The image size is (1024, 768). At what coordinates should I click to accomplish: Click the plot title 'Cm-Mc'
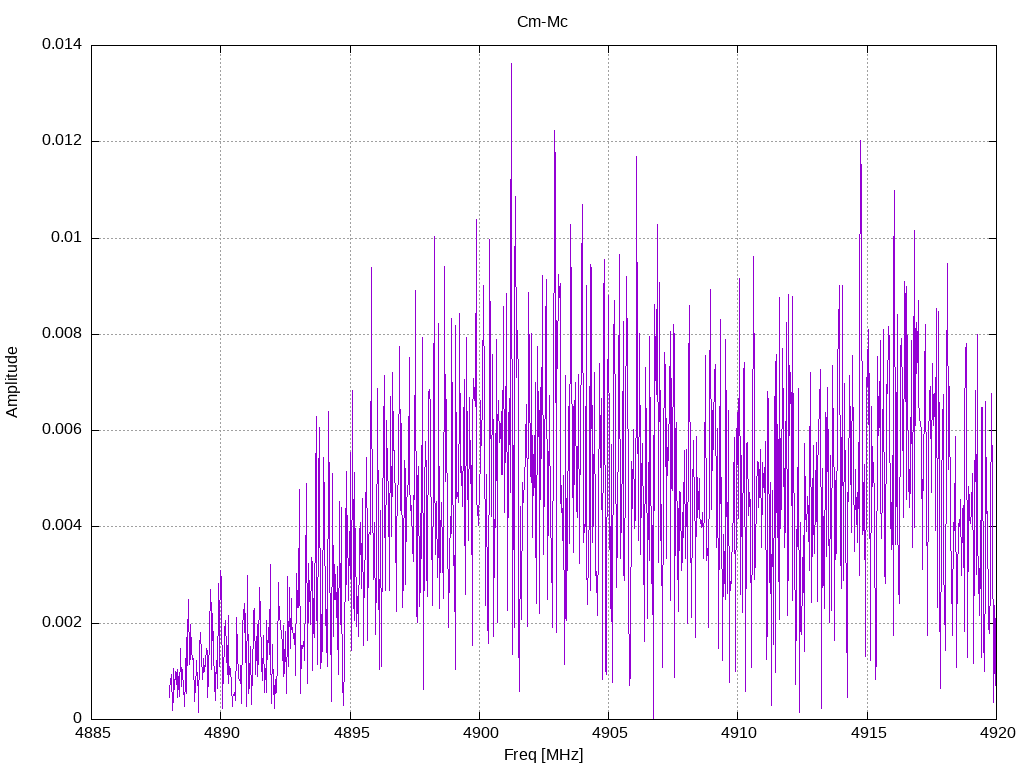[x=542, y=22]
